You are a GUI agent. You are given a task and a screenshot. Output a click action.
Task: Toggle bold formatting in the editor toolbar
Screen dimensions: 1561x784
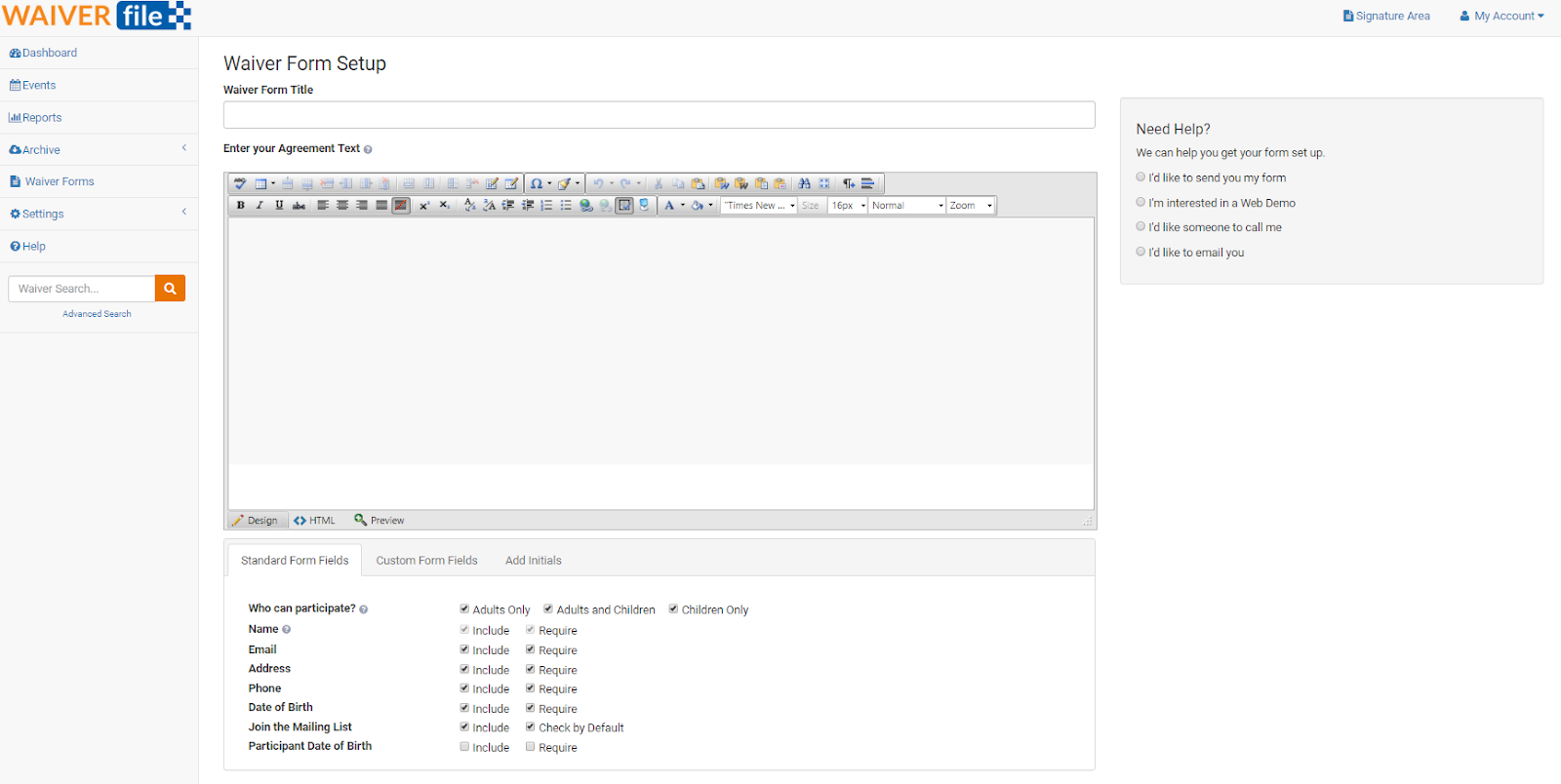click(x=241, y=206)
